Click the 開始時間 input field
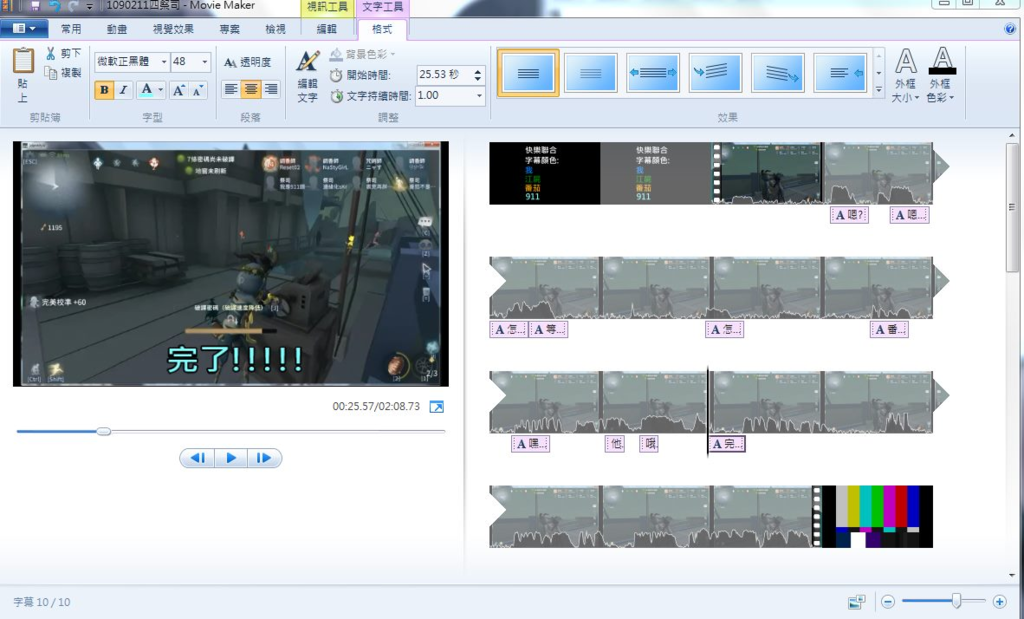 444,75
